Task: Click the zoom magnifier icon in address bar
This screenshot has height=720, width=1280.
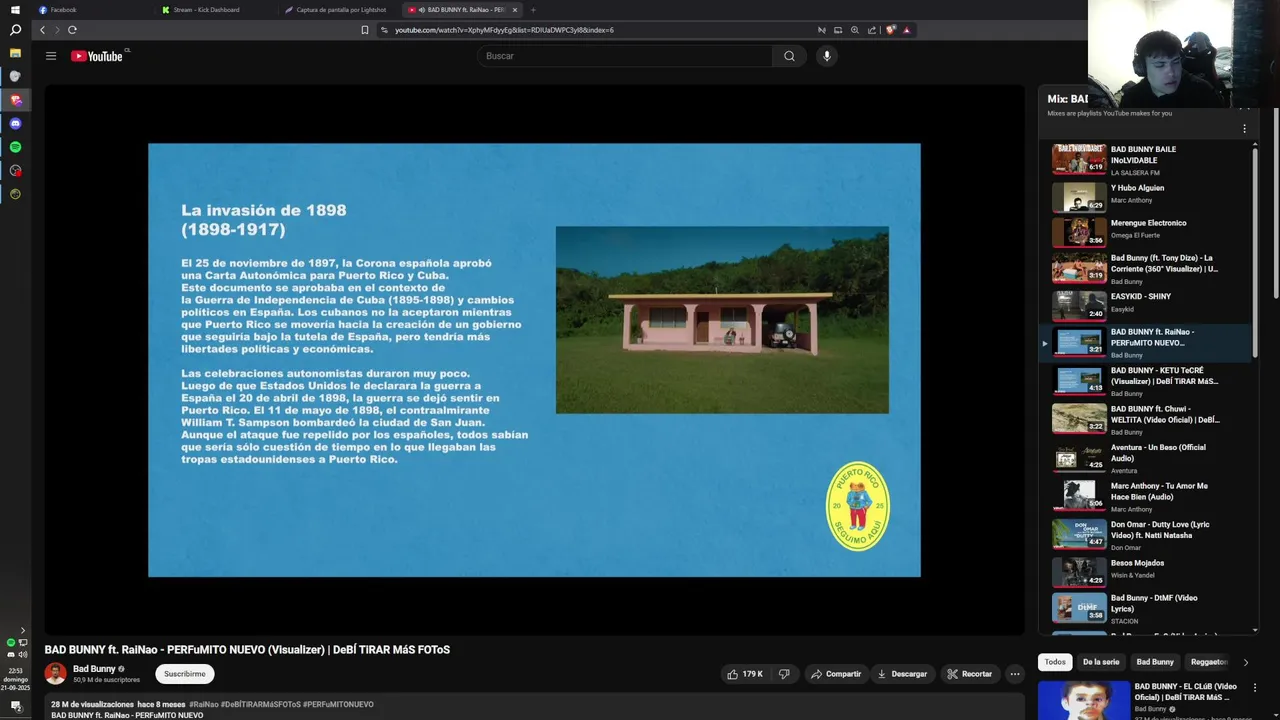Action: (855, 30)
